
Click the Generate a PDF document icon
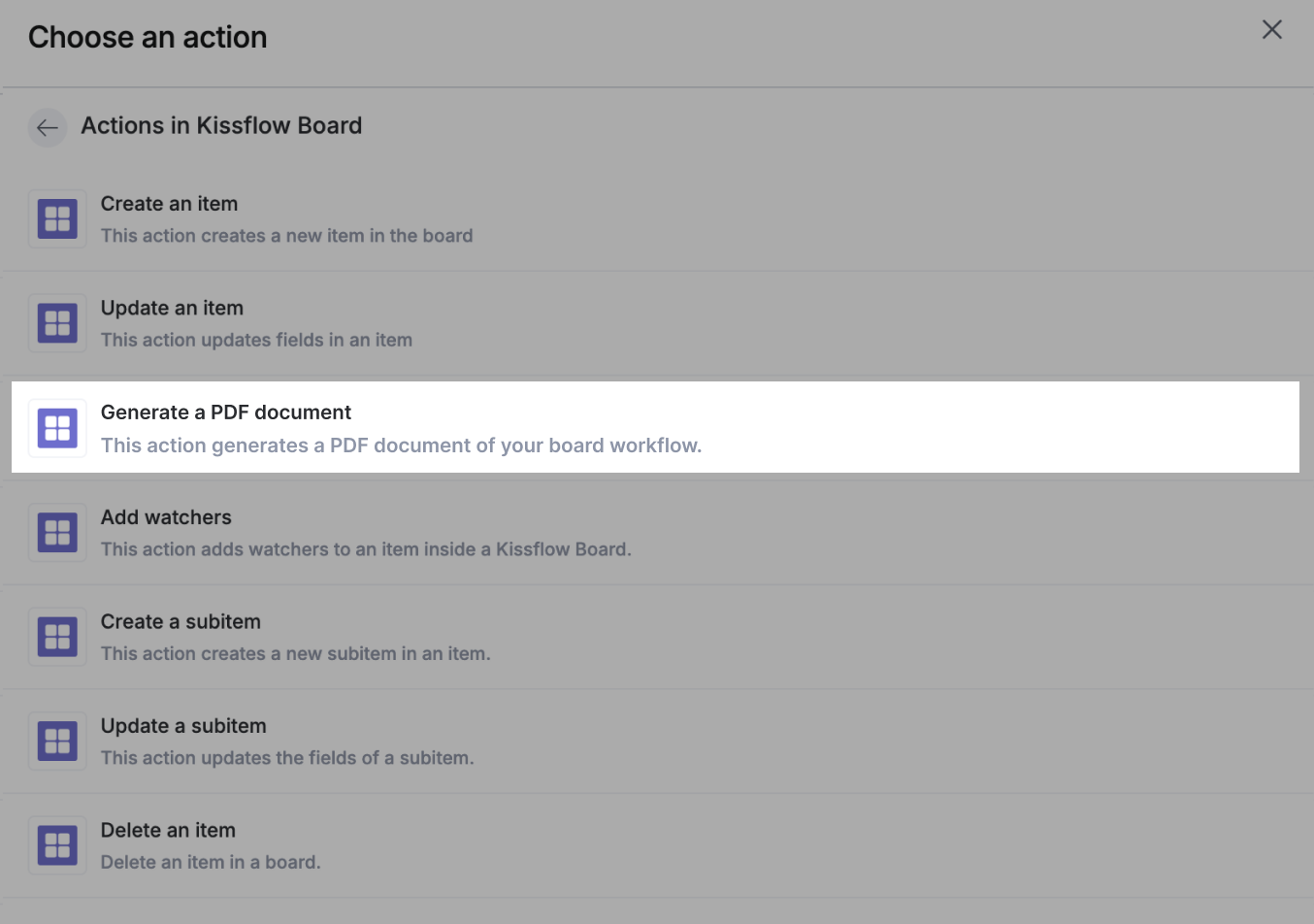(x=57, y=428)
